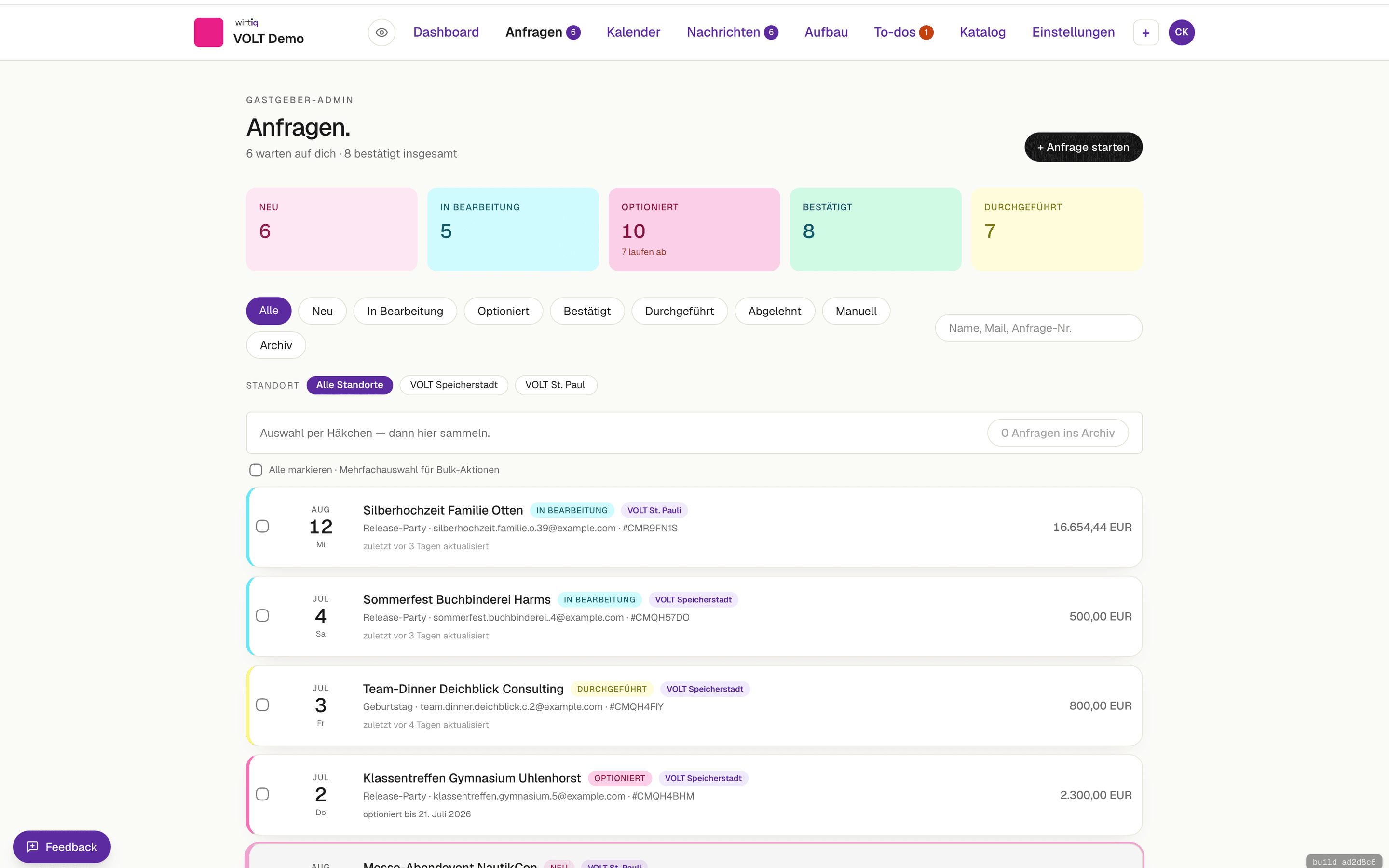Open the plus quick-add button in header
1389x868 pixels.
pyautogui.click(x=1145, y=32)
